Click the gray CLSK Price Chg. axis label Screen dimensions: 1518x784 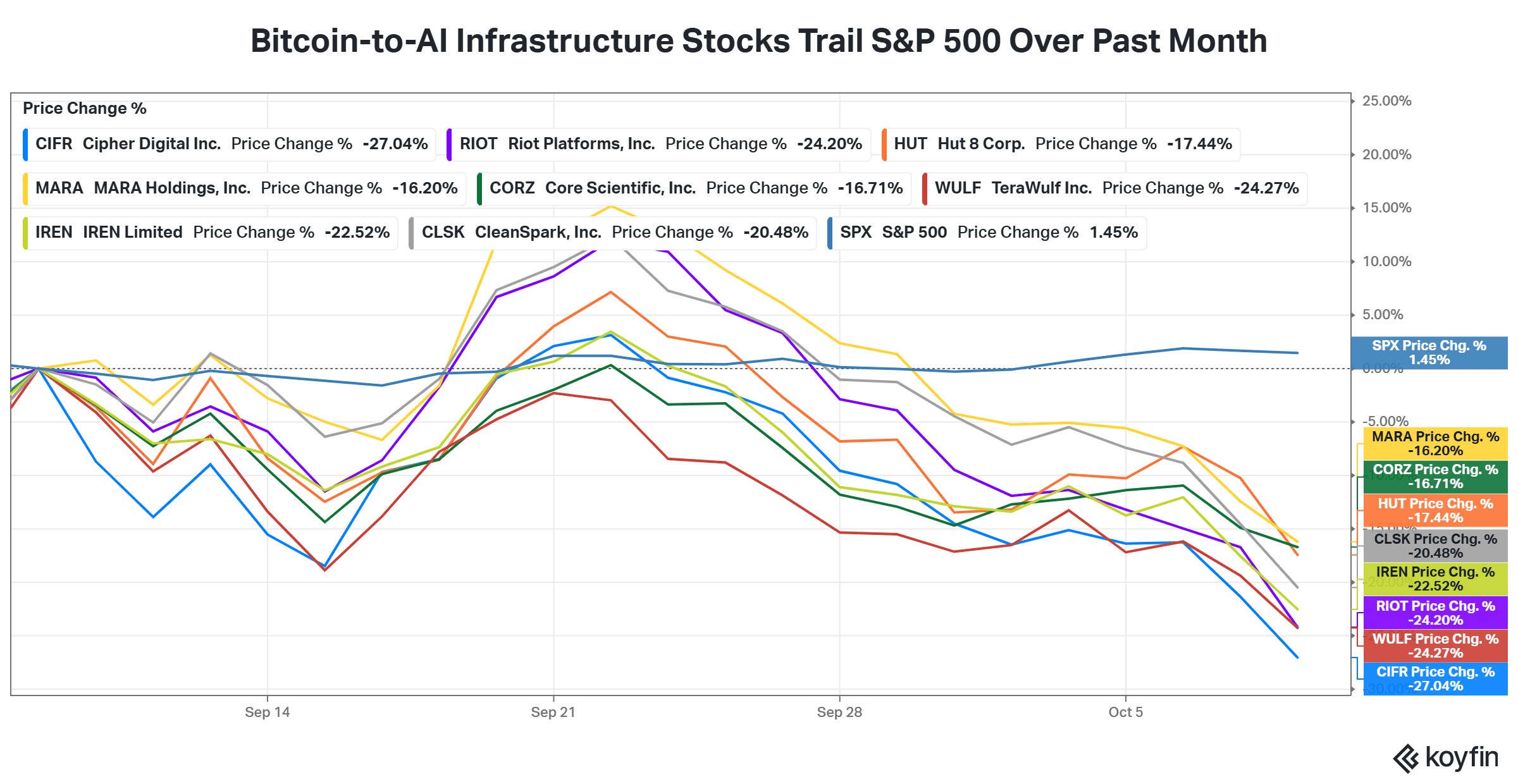coord(1435,546)
